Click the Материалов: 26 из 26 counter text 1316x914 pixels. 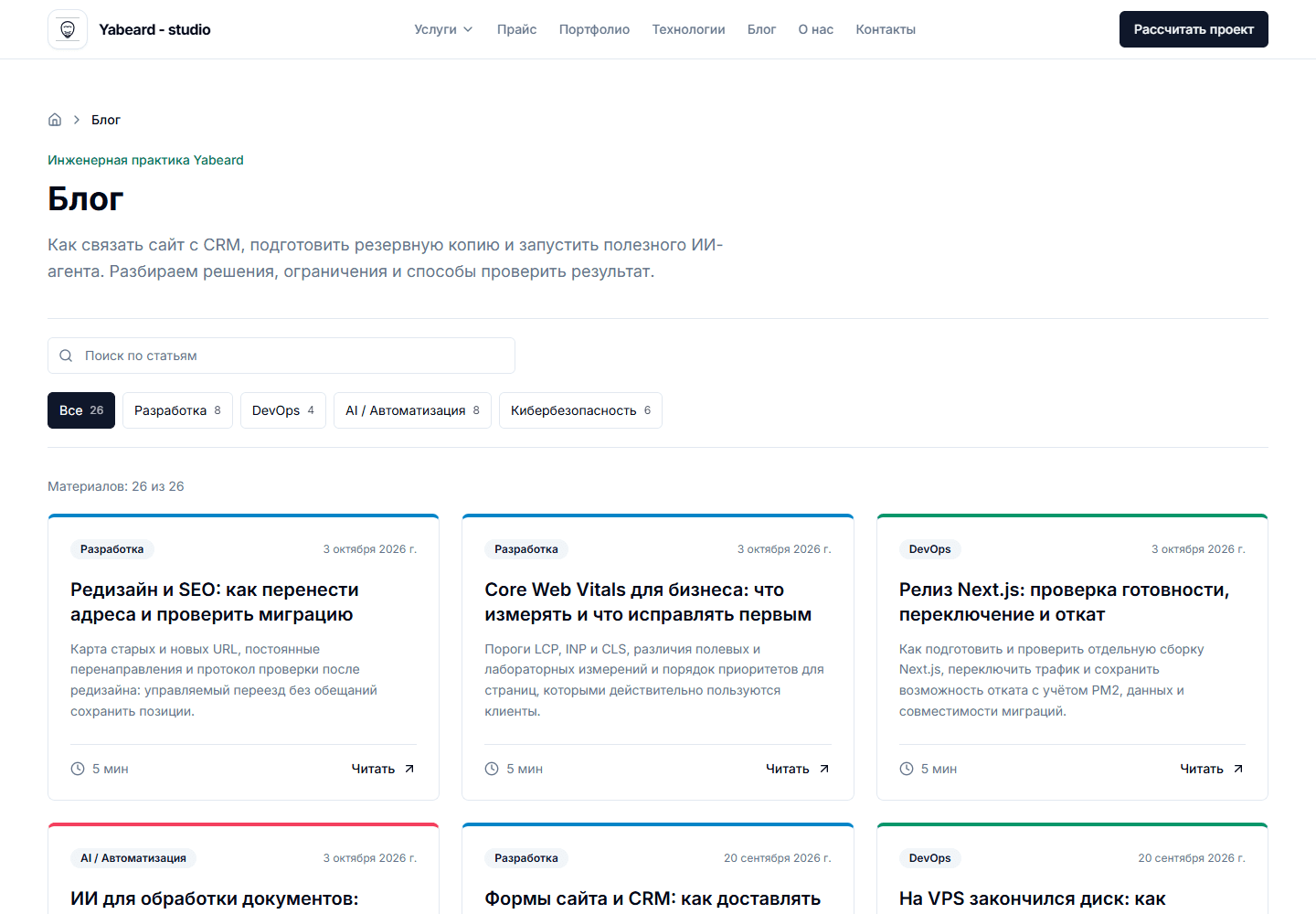116,486
